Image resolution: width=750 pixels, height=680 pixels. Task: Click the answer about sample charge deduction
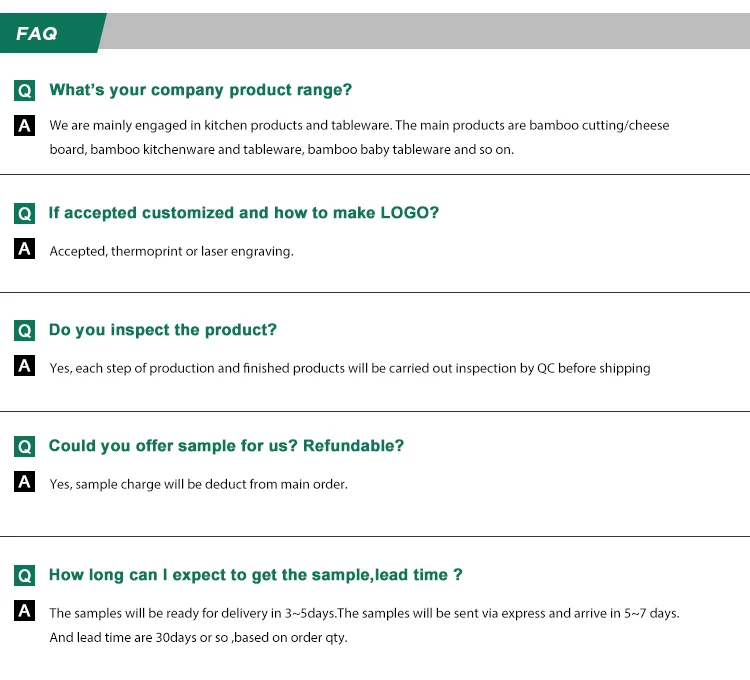click(199, 484)
